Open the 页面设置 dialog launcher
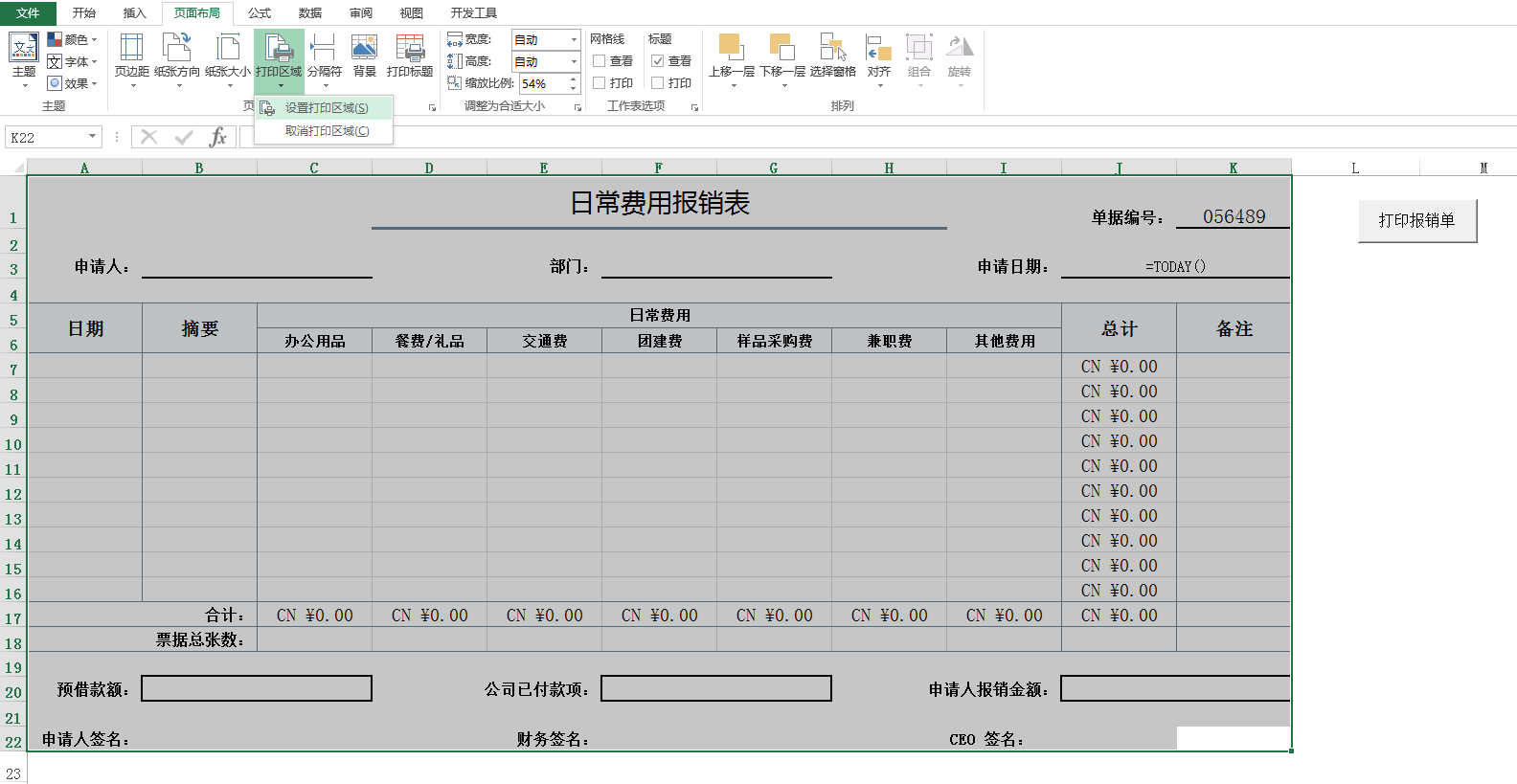Image resolution: width=1517 pixels, height=784 pixels. pos(433,107)
